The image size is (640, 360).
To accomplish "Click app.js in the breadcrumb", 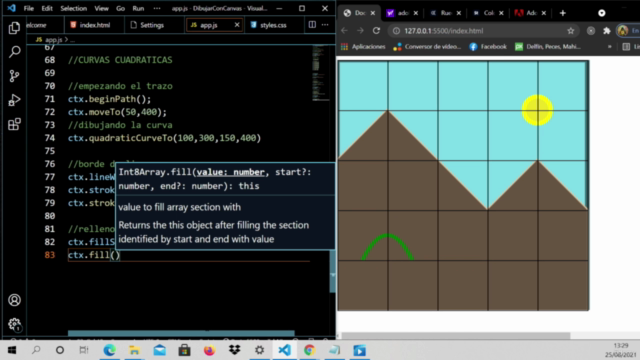I will point(53,40).
